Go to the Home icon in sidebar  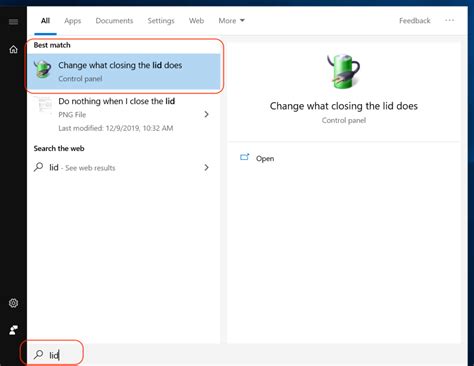13,49
